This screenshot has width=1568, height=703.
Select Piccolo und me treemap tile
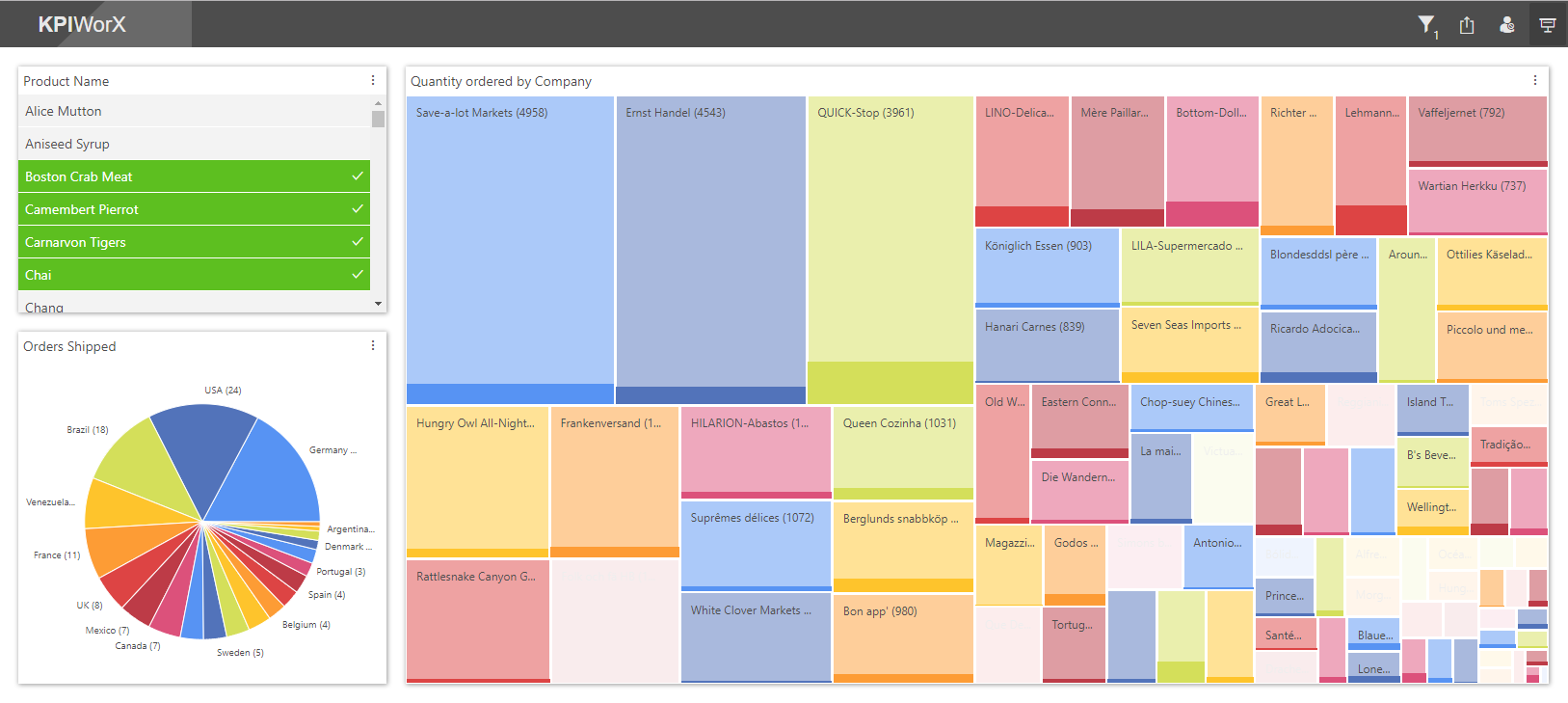(x=1492, y=347)
